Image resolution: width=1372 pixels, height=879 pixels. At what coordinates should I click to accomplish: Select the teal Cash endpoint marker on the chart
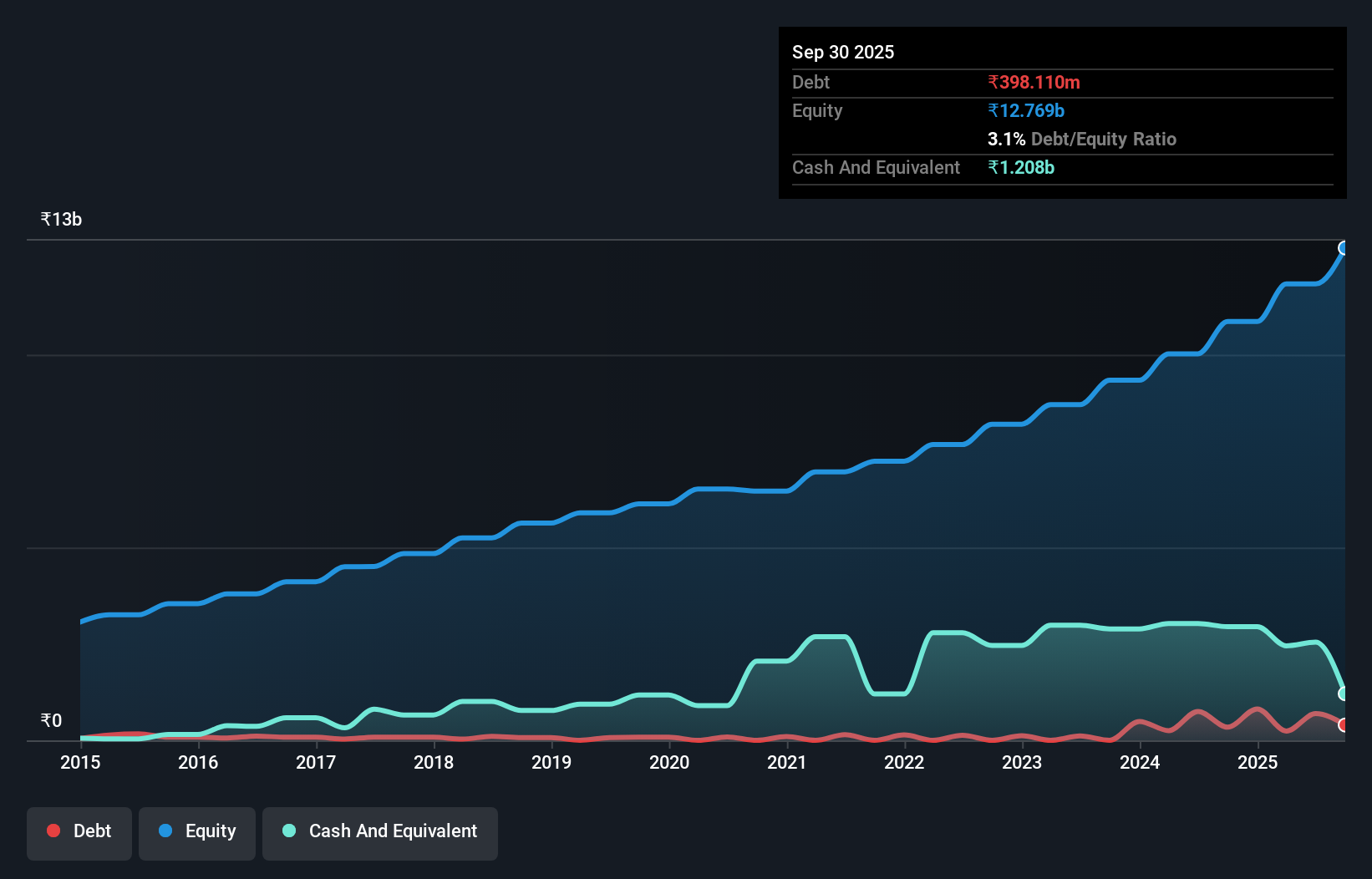[x=1344, y=694]
